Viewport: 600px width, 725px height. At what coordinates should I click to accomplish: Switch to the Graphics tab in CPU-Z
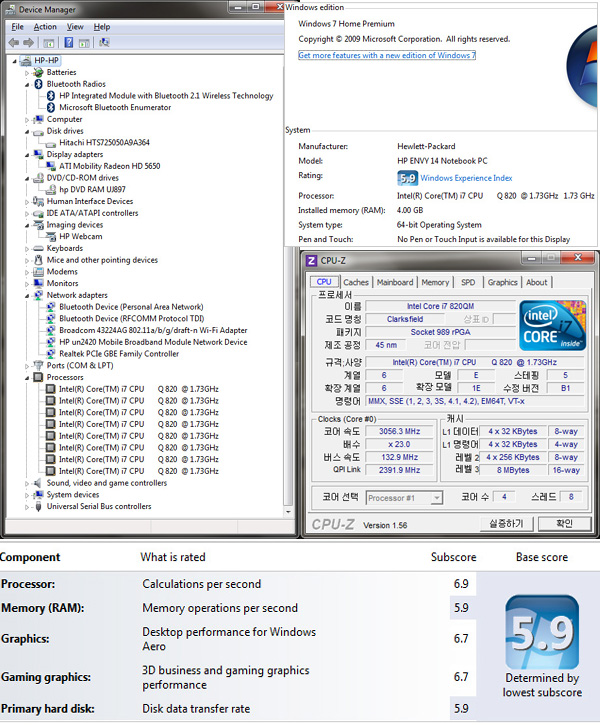coord(502,282)
